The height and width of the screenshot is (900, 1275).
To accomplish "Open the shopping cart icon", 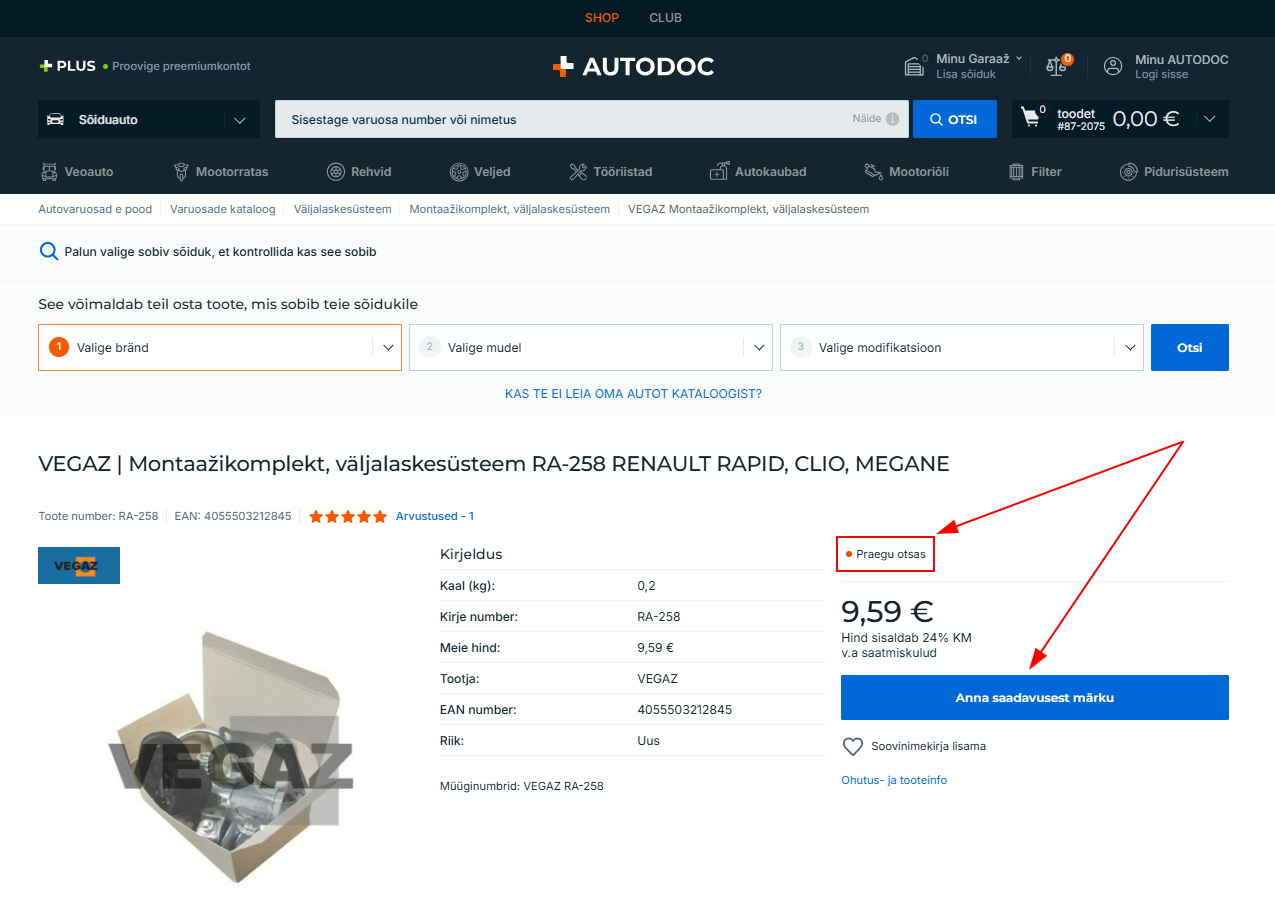I will tap(1030, 118).
